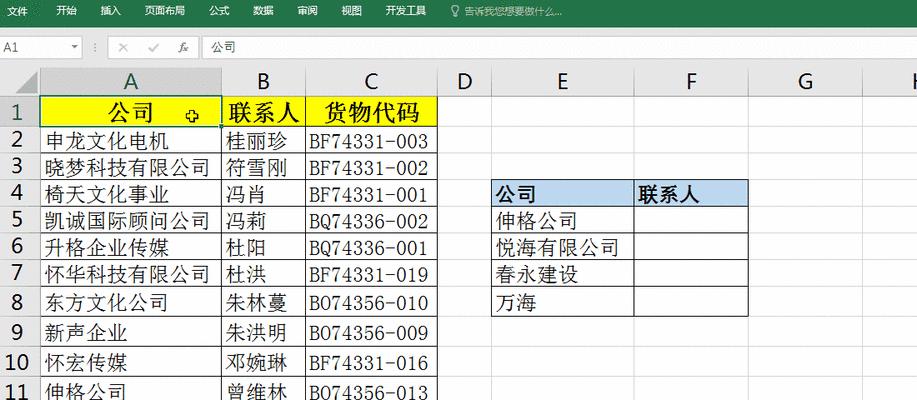Open the 公式 ribbon tab
This screenshot has height=400, width=917.
219,11
